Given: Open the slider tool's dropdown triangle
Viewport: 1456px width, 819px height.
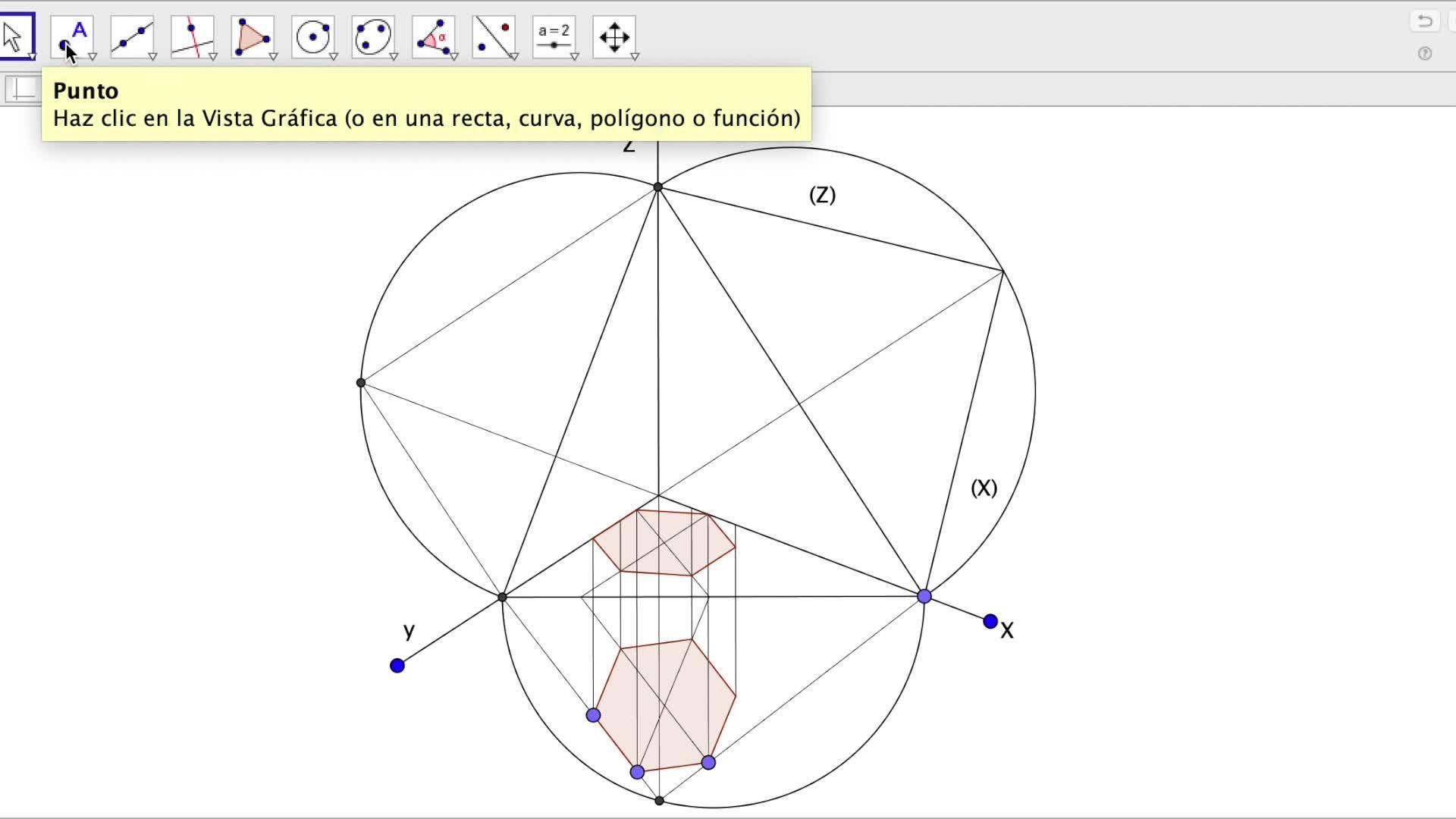Looking at the screenshot, I should pos(575,57).
